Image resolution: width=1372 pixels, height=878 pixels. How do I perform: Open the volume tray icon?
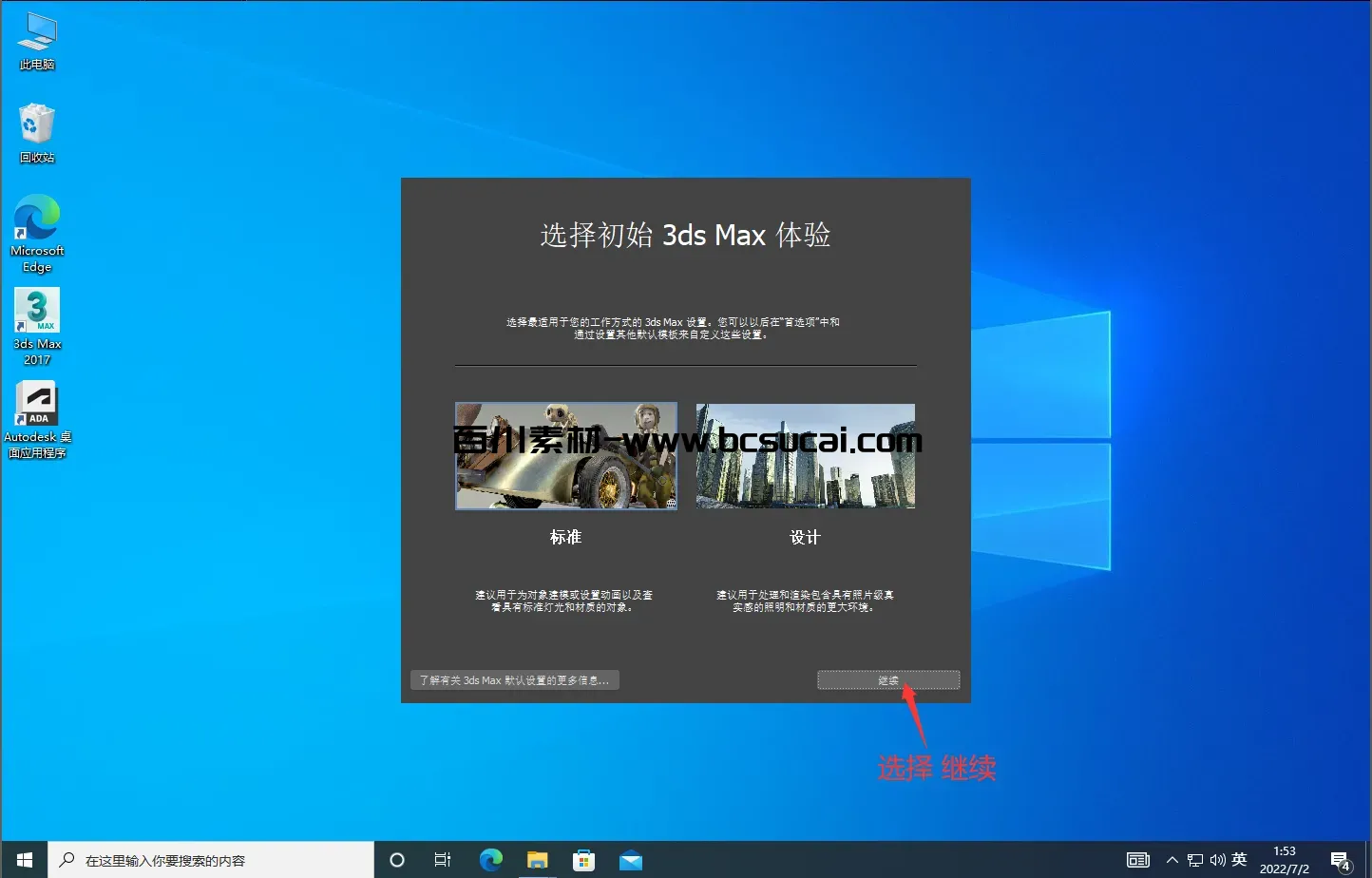[x=1217, y=860]
